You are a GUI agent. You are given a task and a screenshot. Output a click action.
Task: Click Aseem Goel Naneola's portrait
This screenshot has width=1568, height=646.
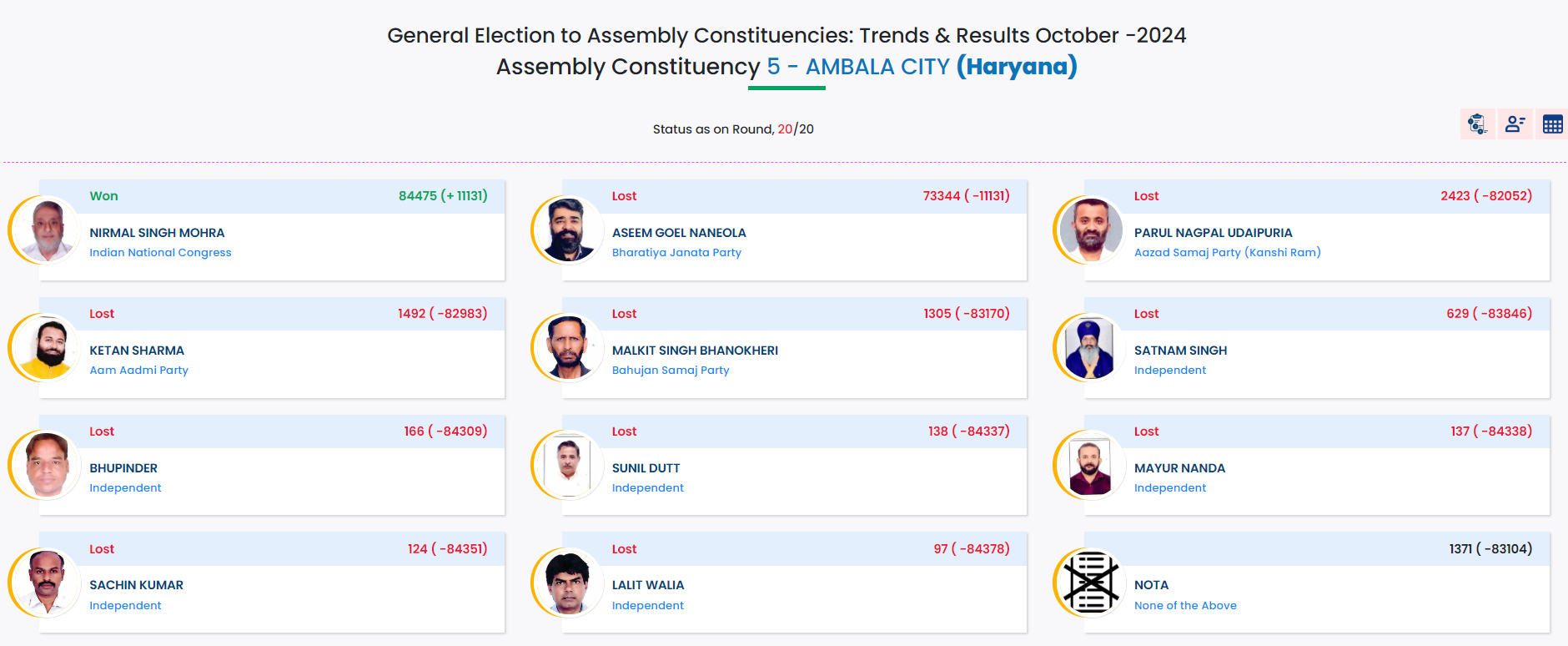(568, 230)
